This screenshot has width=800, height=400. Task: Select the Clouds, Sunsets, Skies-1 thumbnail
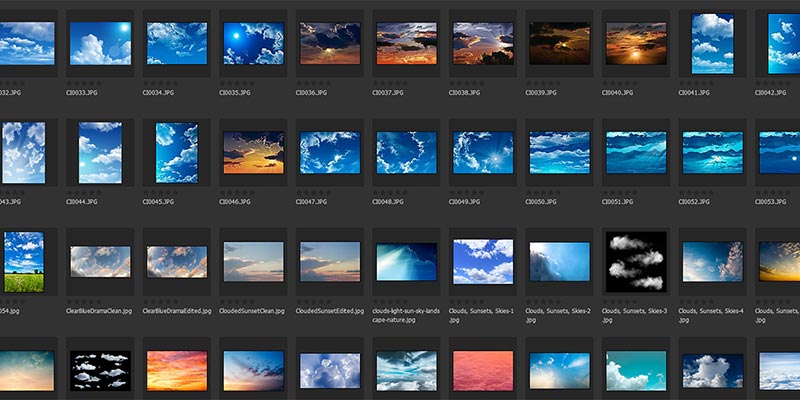[483, 262]
